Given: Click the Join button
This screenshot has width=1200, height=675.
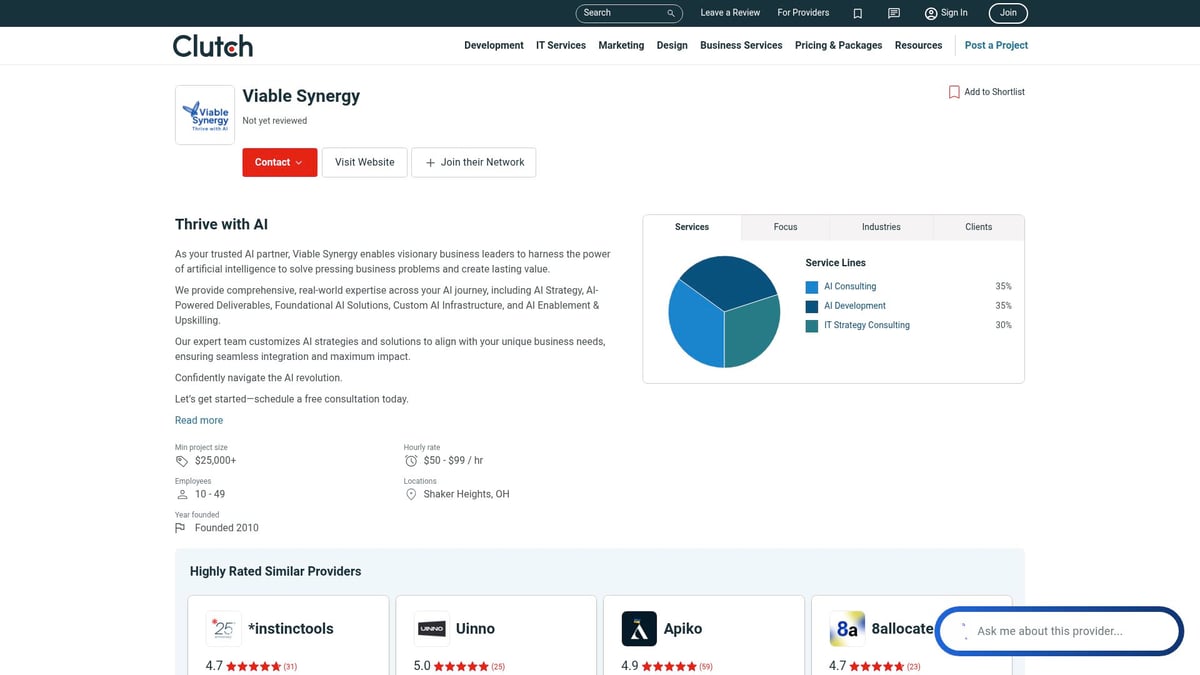Looking at the screenshot, I should [x=1008, y=13].
